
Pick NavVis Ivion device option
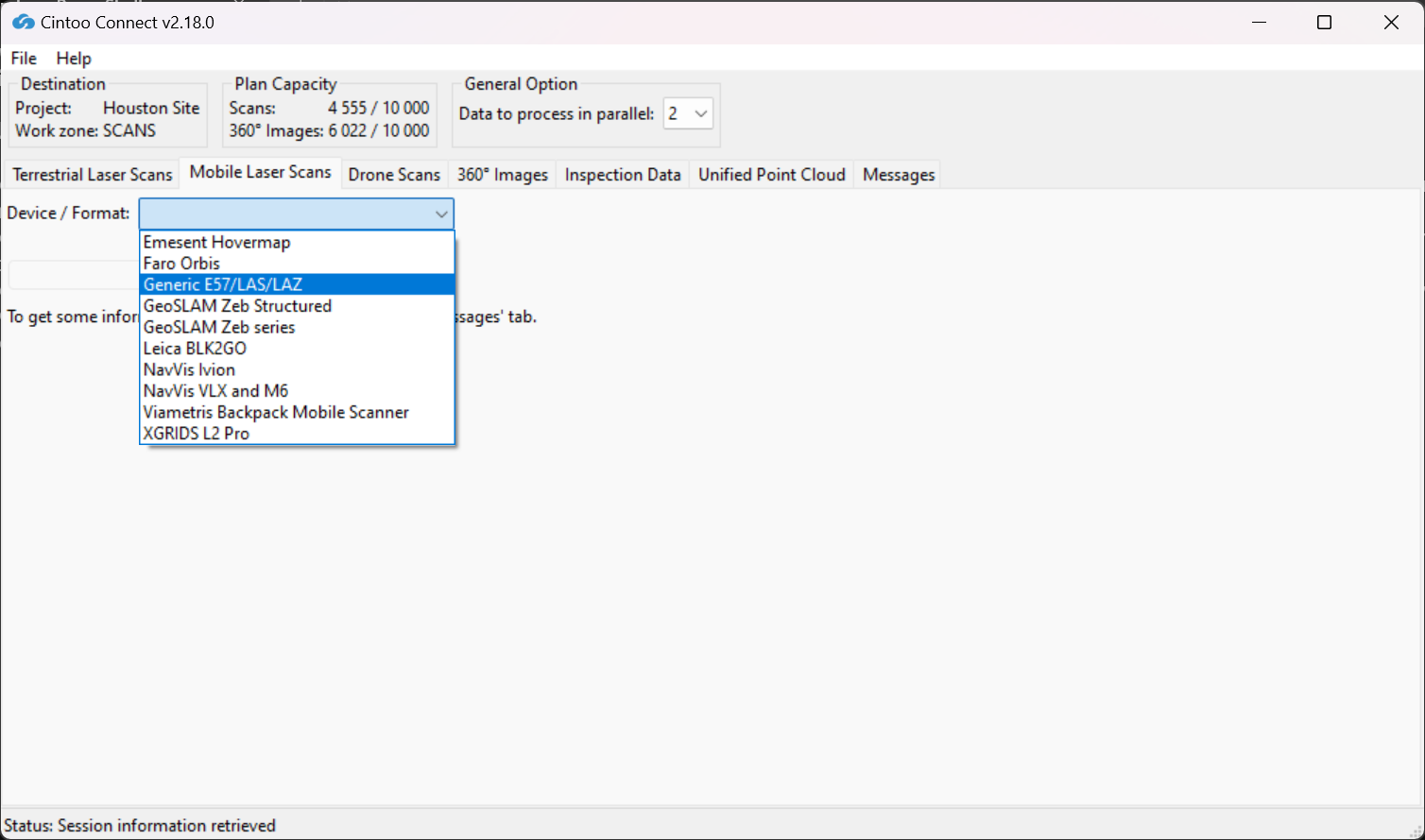coord(297,369)
